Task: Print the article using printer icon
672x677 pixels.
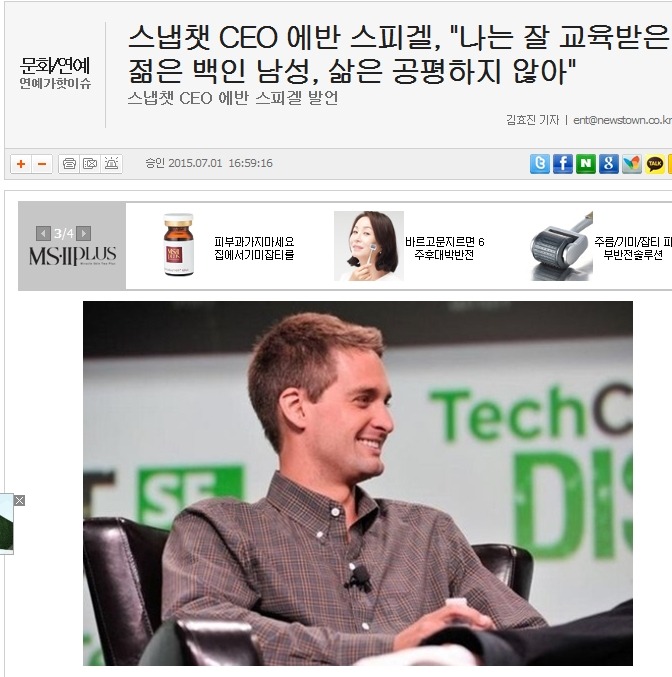Action: tap(69, 164)
